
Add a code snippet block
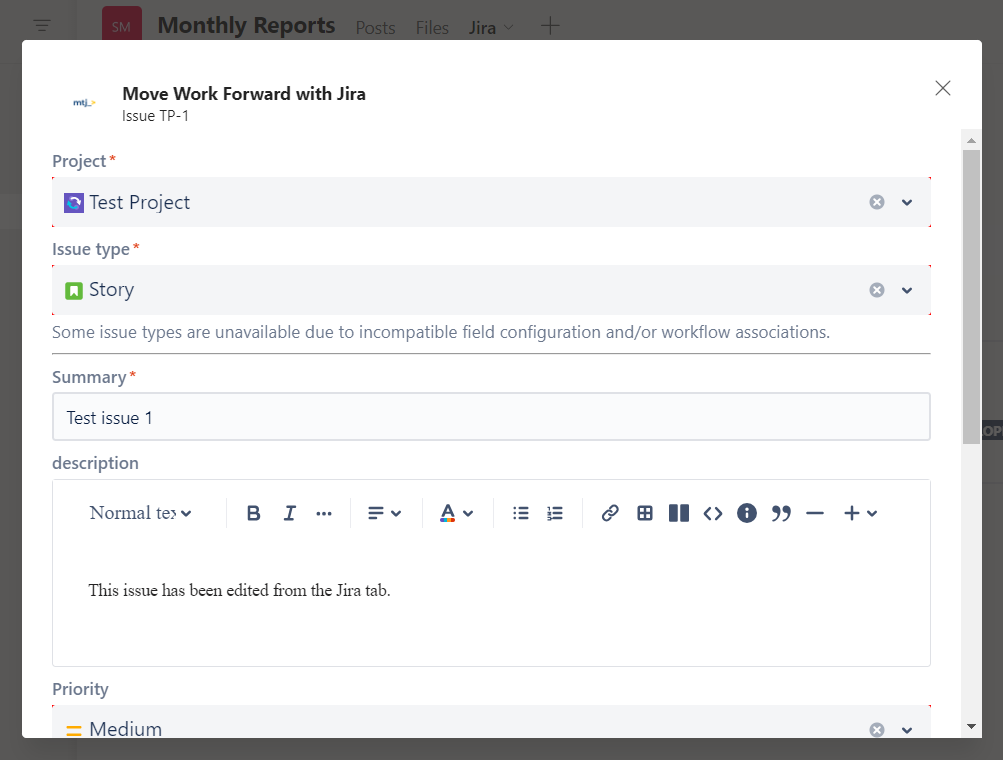pyautogui.click(x=712, y=513)
